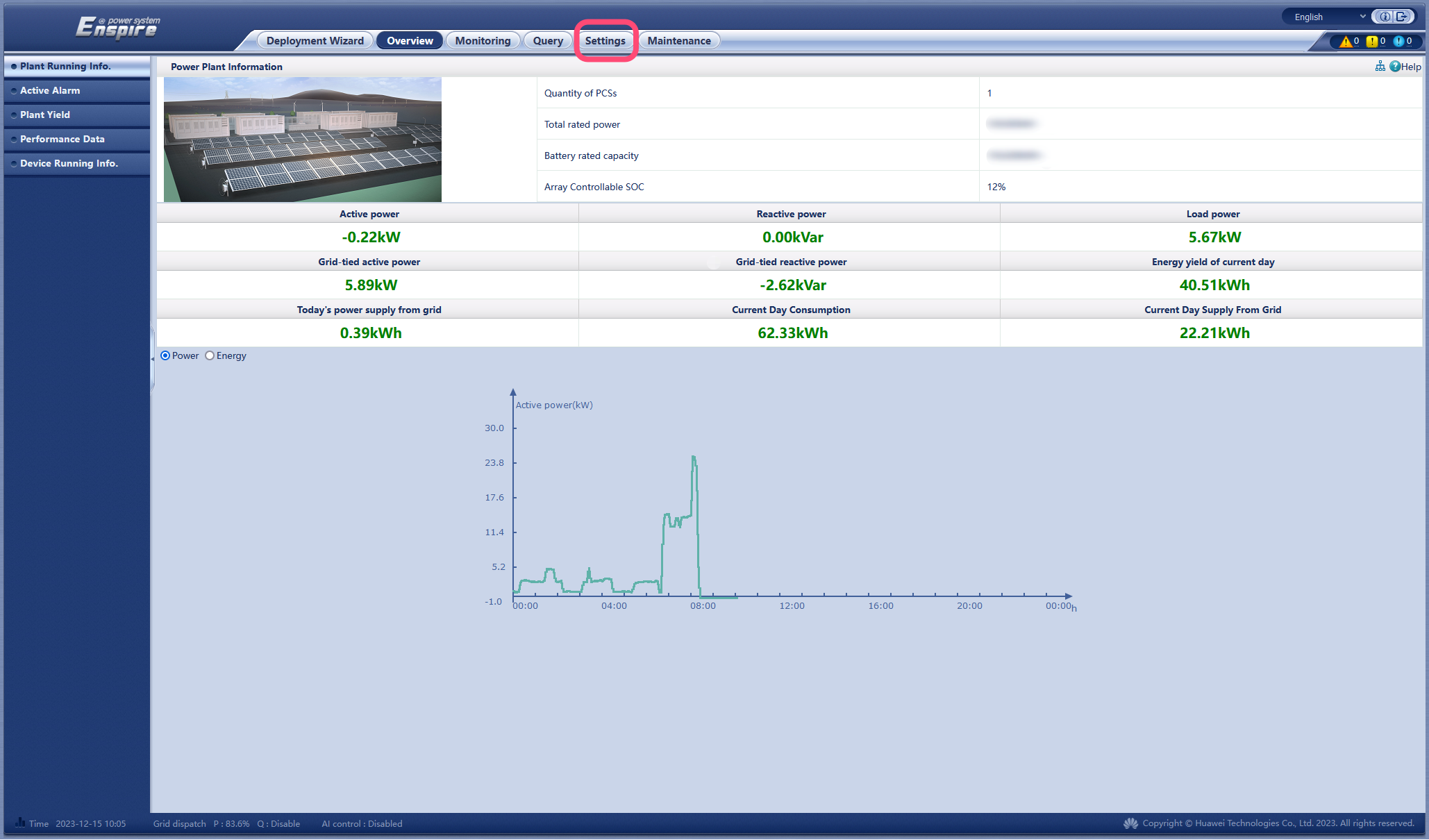Open the Device Running Info. sidebar item
The height and width of the screenshot is (840, 1429).
pyautogui.click(x=69, y=163)
